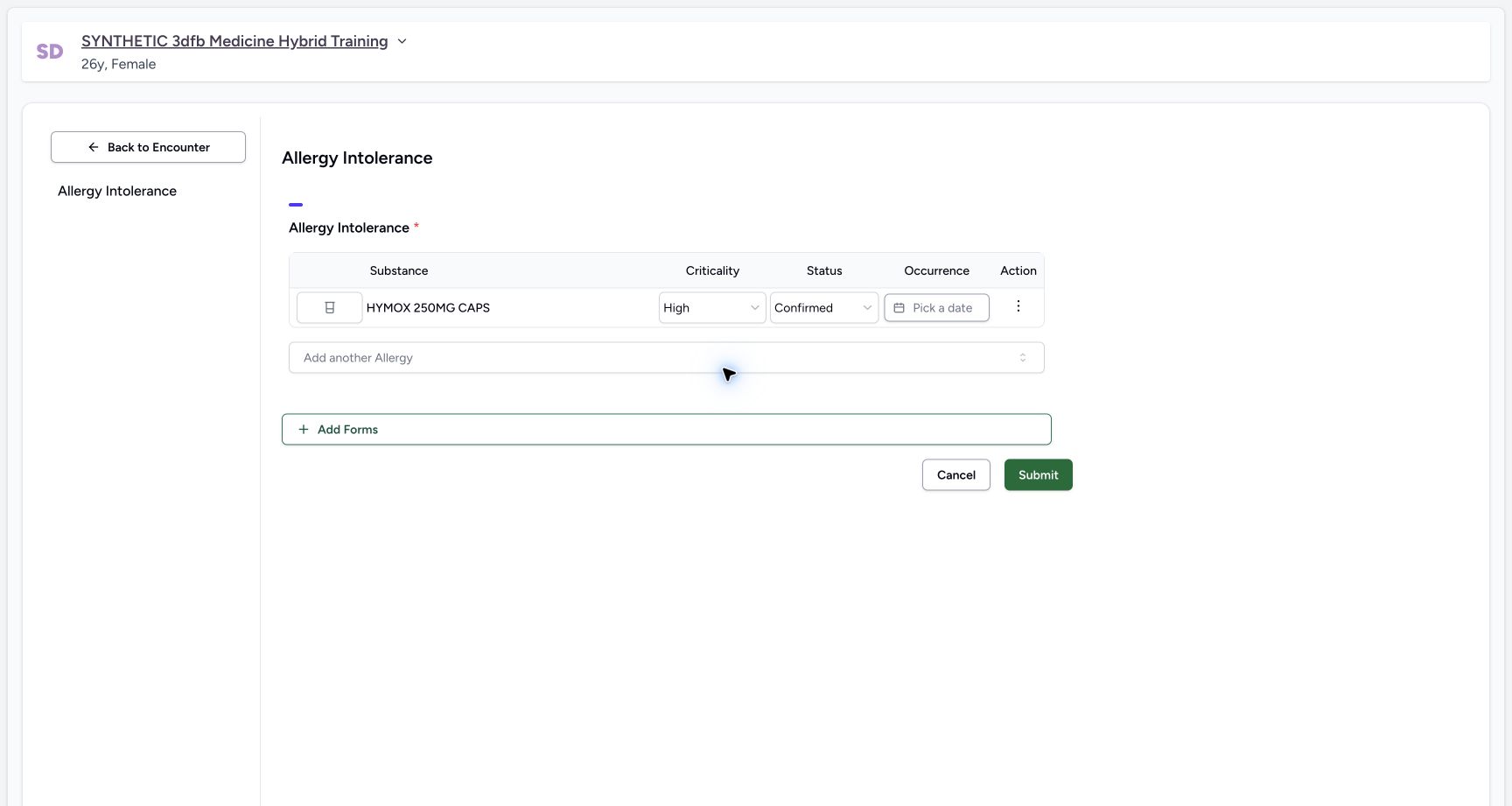Viewport: 1512px width, 806px height.
Task: Expand the patient name chevron dropdown
Action: pyautogui.click(x=402, y=41)
